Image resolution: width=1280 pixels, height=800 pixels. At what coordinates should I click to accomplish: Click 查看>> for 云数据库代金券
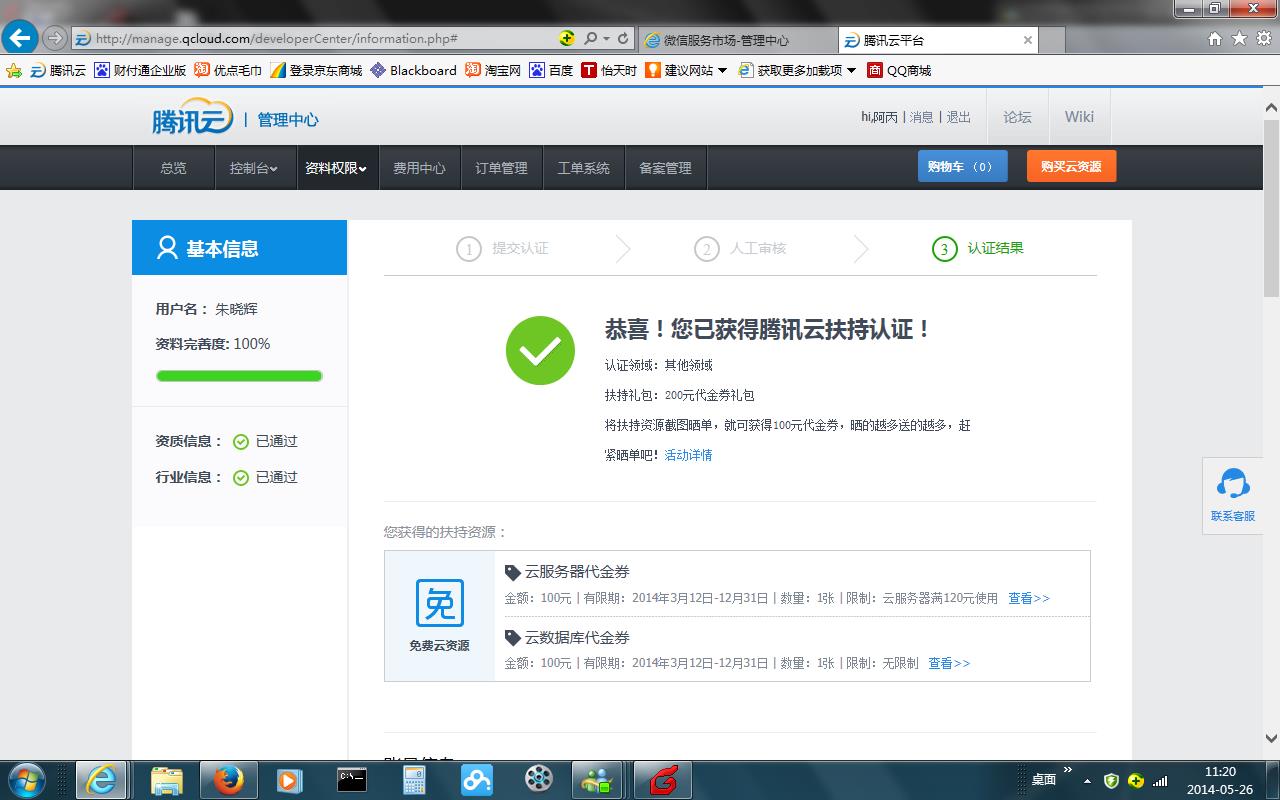[949, 663]
